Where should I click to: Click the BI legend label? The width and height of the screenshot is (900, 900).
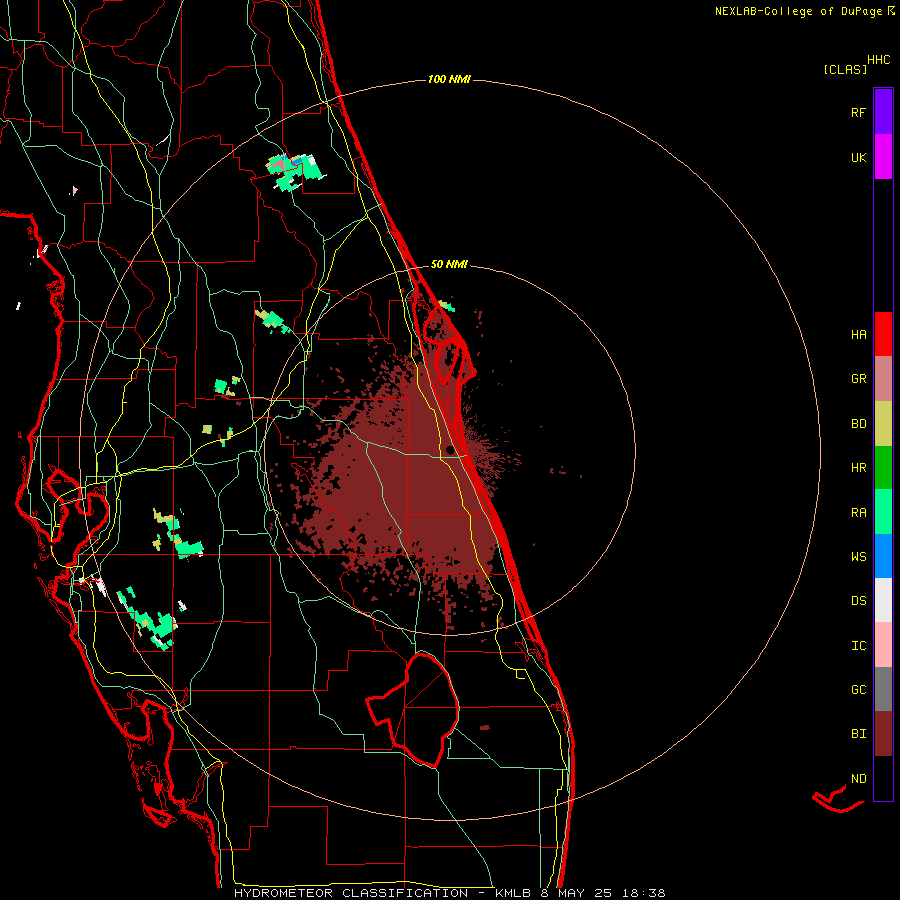(859, 734)
